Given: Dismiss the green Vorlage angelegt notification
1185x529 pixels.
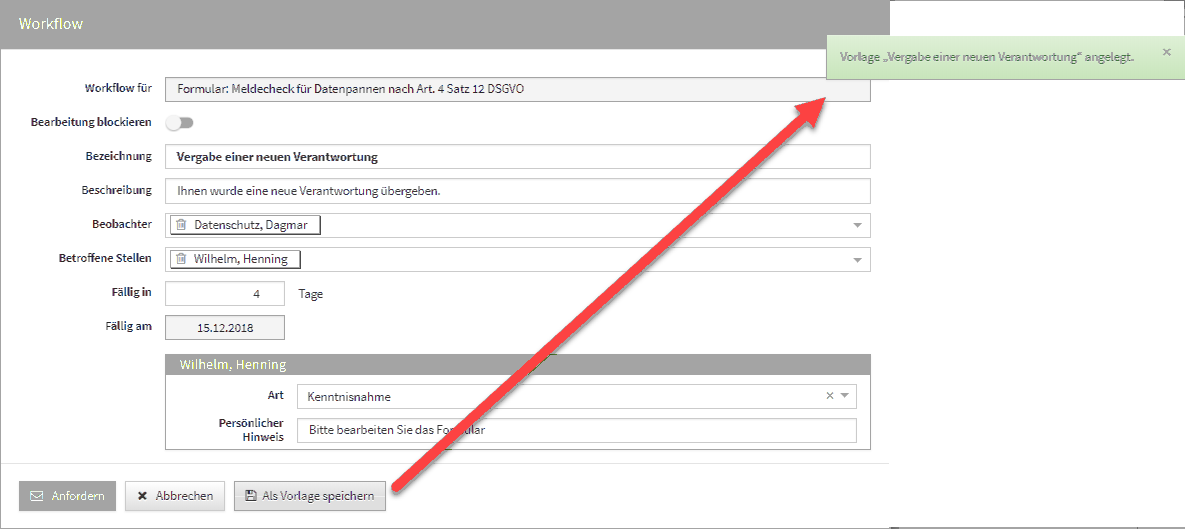Looking at the screenshot, I should pyautogui.click(x=1166, y=52).
